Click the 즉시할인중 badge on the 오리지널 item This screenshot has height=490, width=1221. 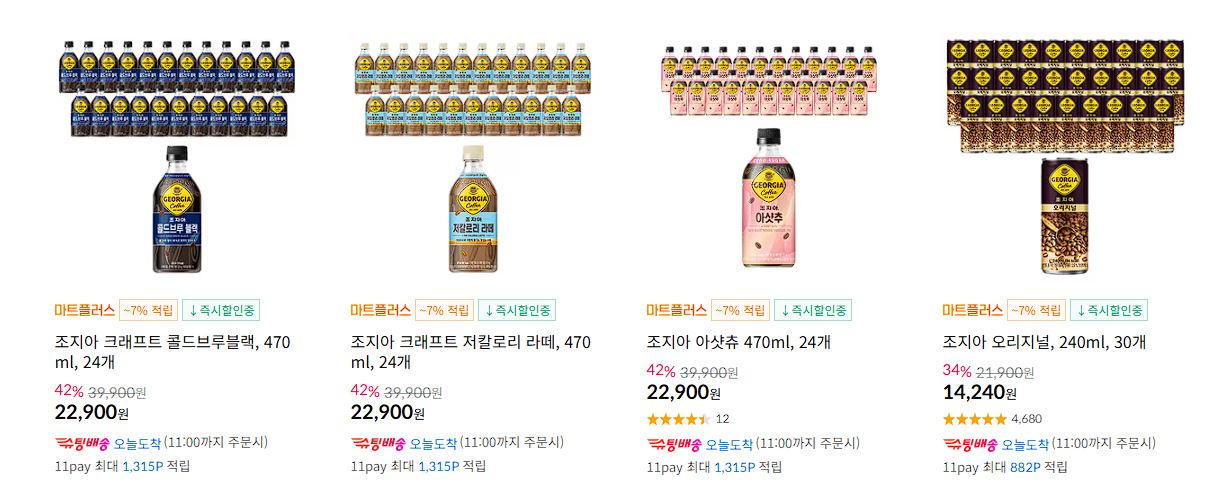1109,310
